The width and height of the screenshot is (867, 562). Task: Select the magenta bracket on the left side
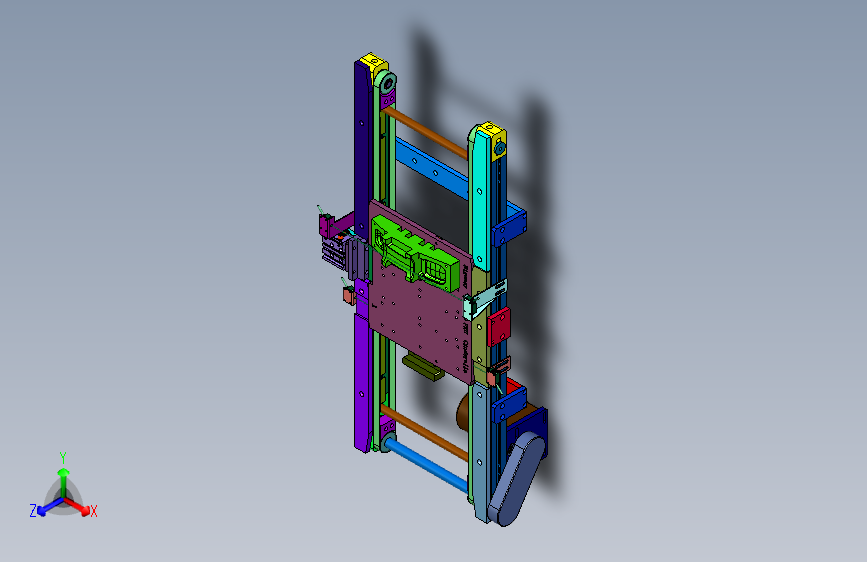pos(335,223)
